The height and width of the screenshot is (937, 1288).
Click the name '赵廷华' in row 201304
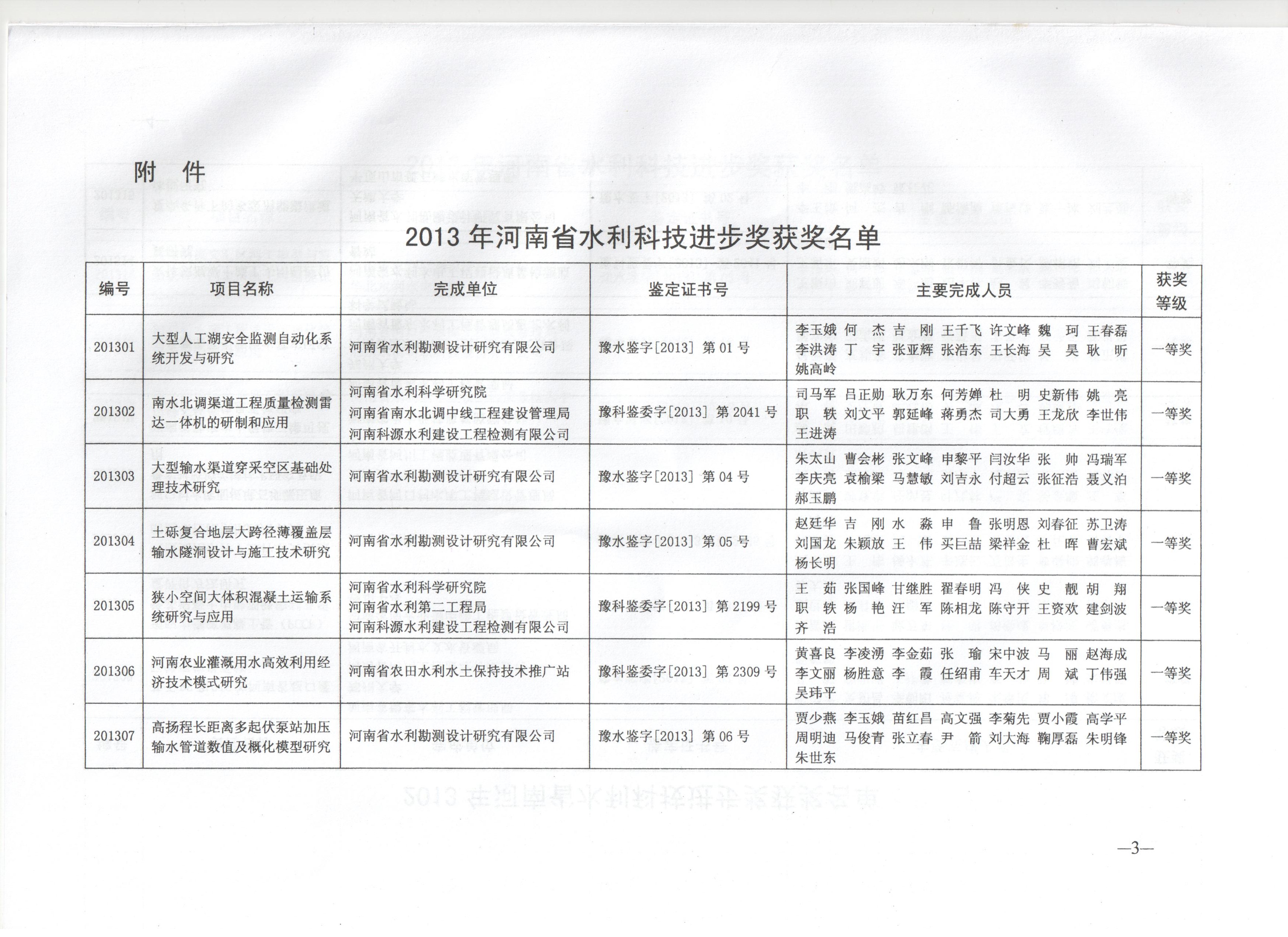[x=816, y=524]
